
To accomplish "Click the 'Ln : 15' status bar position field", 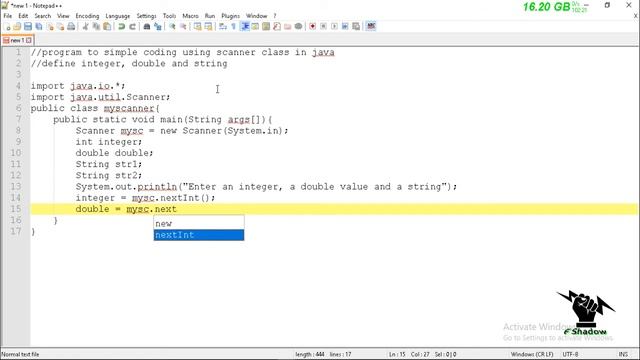I will pos(397,354).
